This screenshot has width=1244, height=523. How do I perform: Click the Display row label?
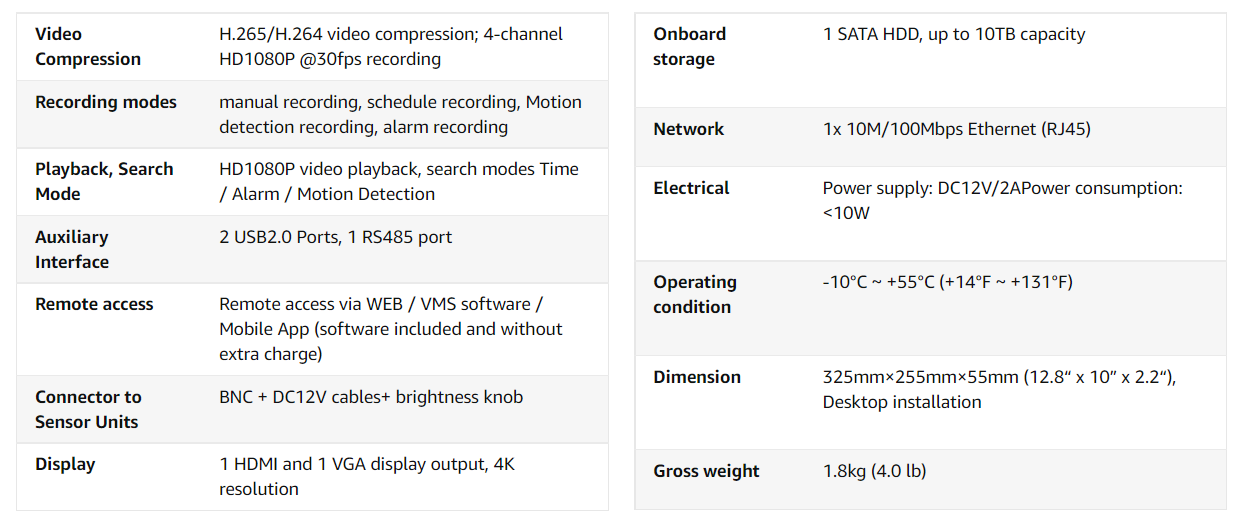tap(65, 464)
